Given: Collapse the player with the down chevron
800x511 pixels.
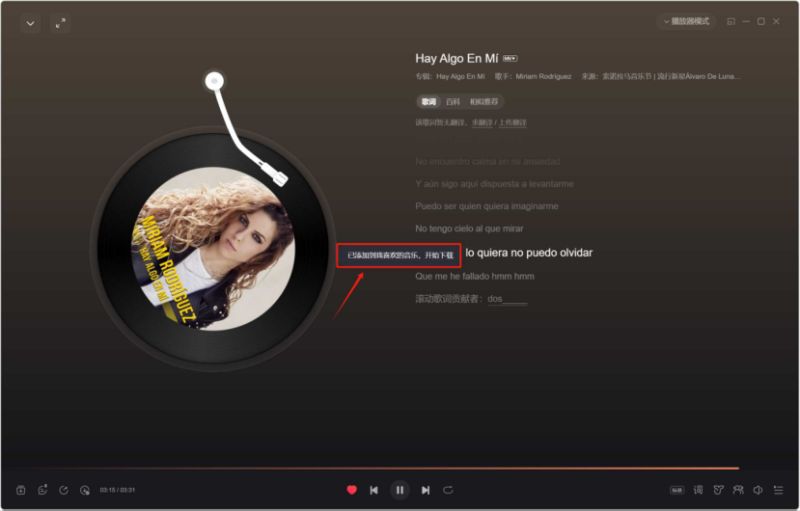Looking at the screenshot, I should 31,23.
